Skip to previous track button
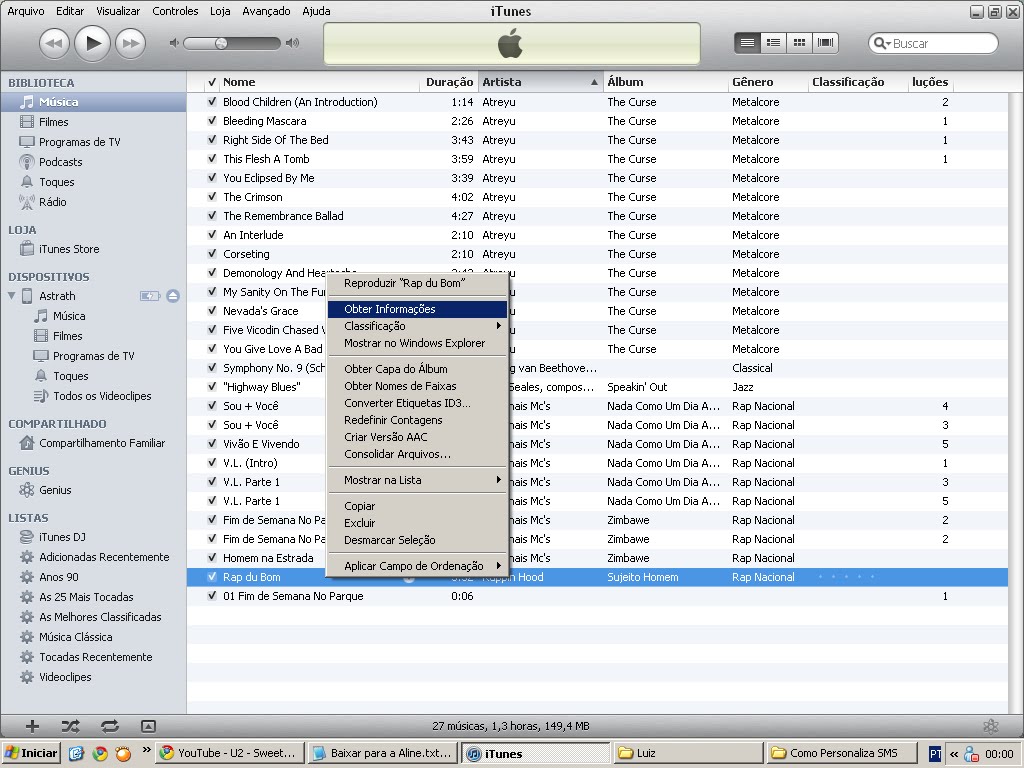The height and width of the screenshot is (768, 1024). pyautogui.click(x=54, y=44)
